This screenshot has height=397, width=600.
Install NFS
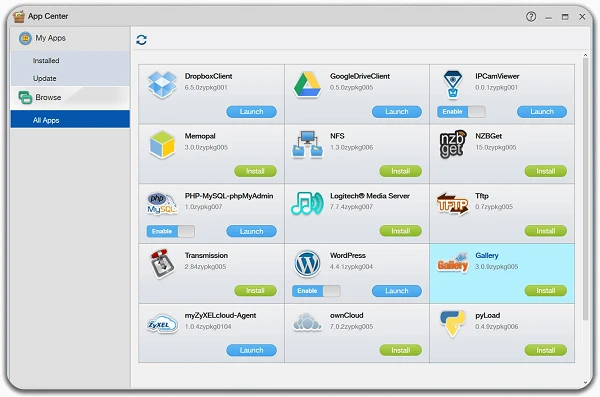pyautogui.click(x=401, y=171)
